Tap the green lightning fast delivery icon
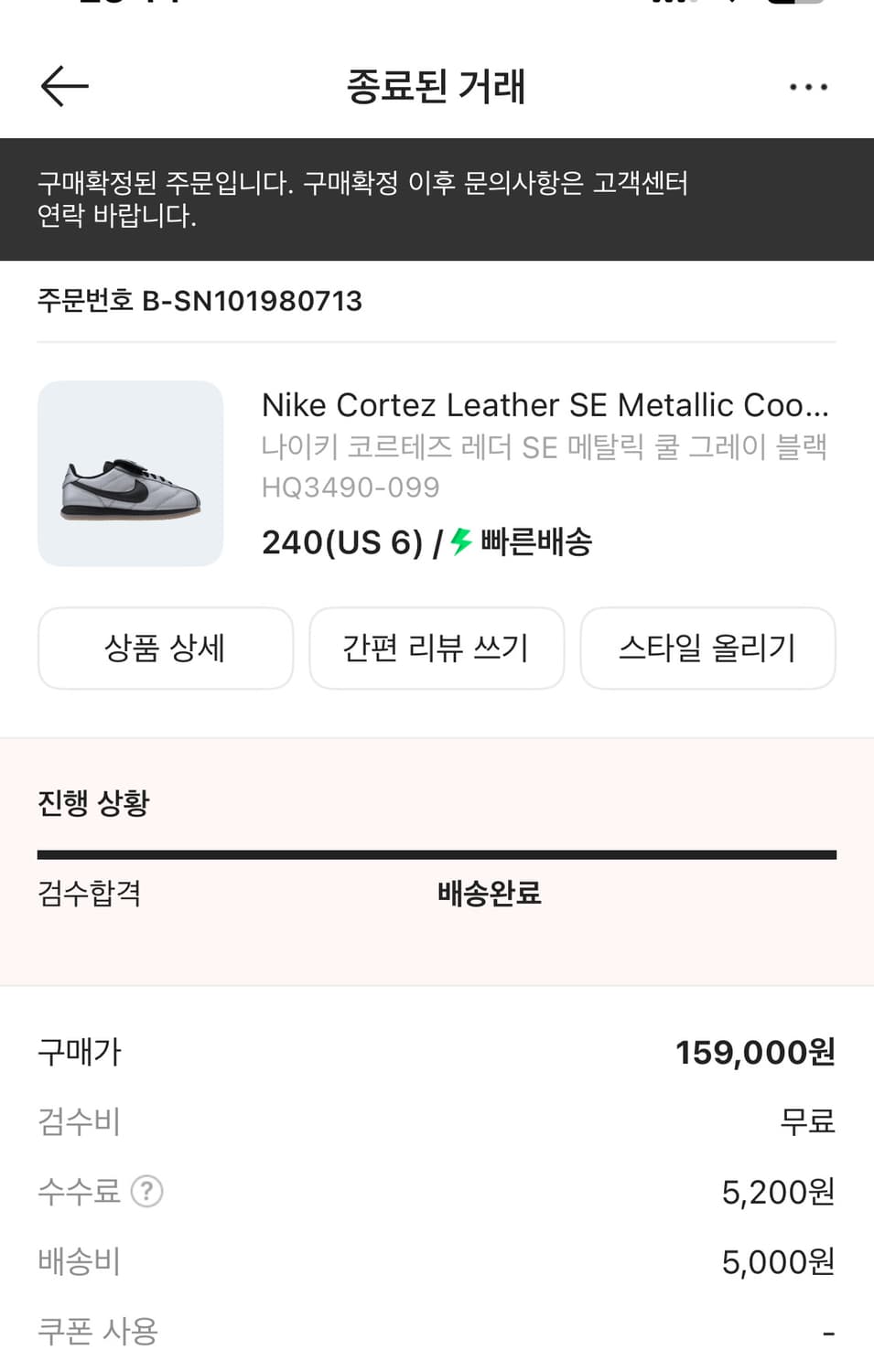 coord(461,541)
